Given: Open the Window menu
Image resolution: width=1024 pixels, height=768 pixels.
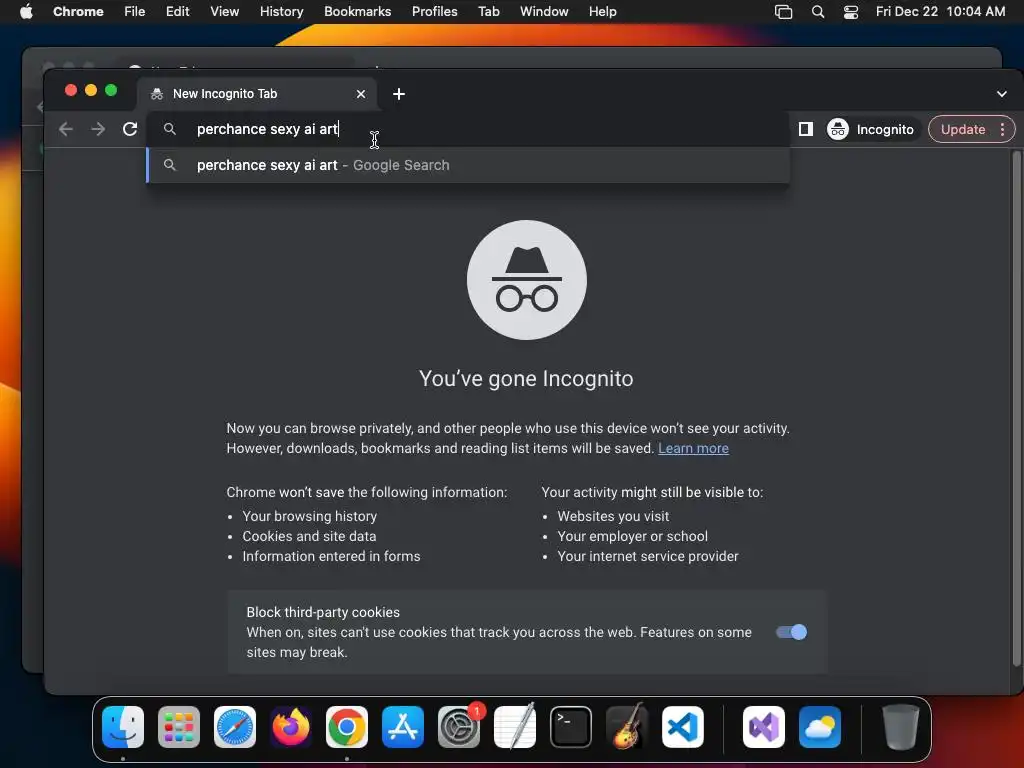Looking at the screenshot, I should click(544, 12).
